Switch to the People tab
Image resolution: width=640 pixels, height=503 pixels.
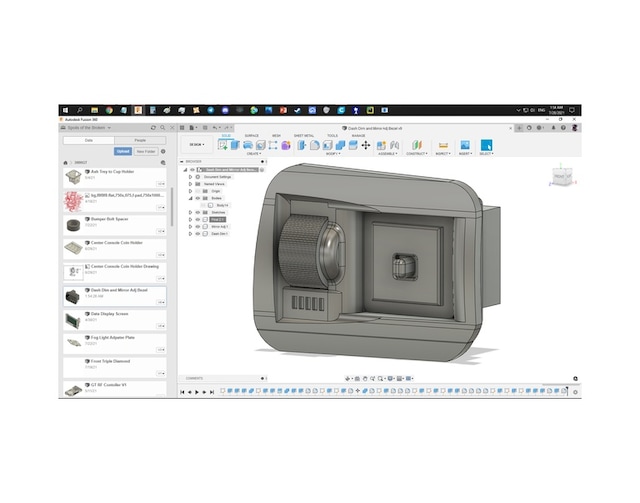click(x=140, y=140)
